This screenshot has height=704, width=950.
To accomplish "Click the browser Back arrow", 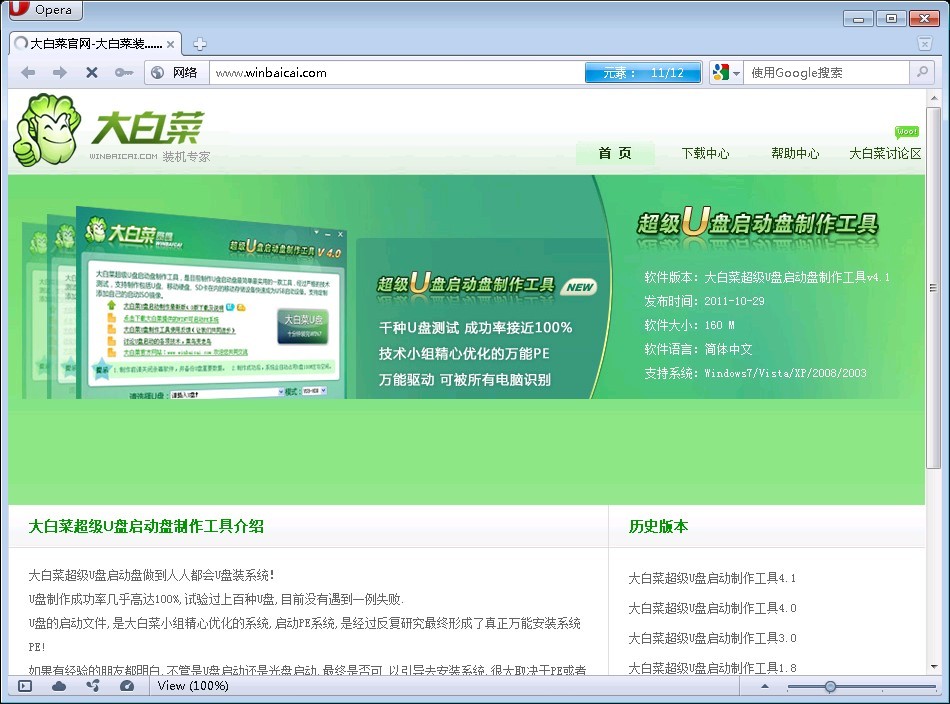I will point(28,72).
